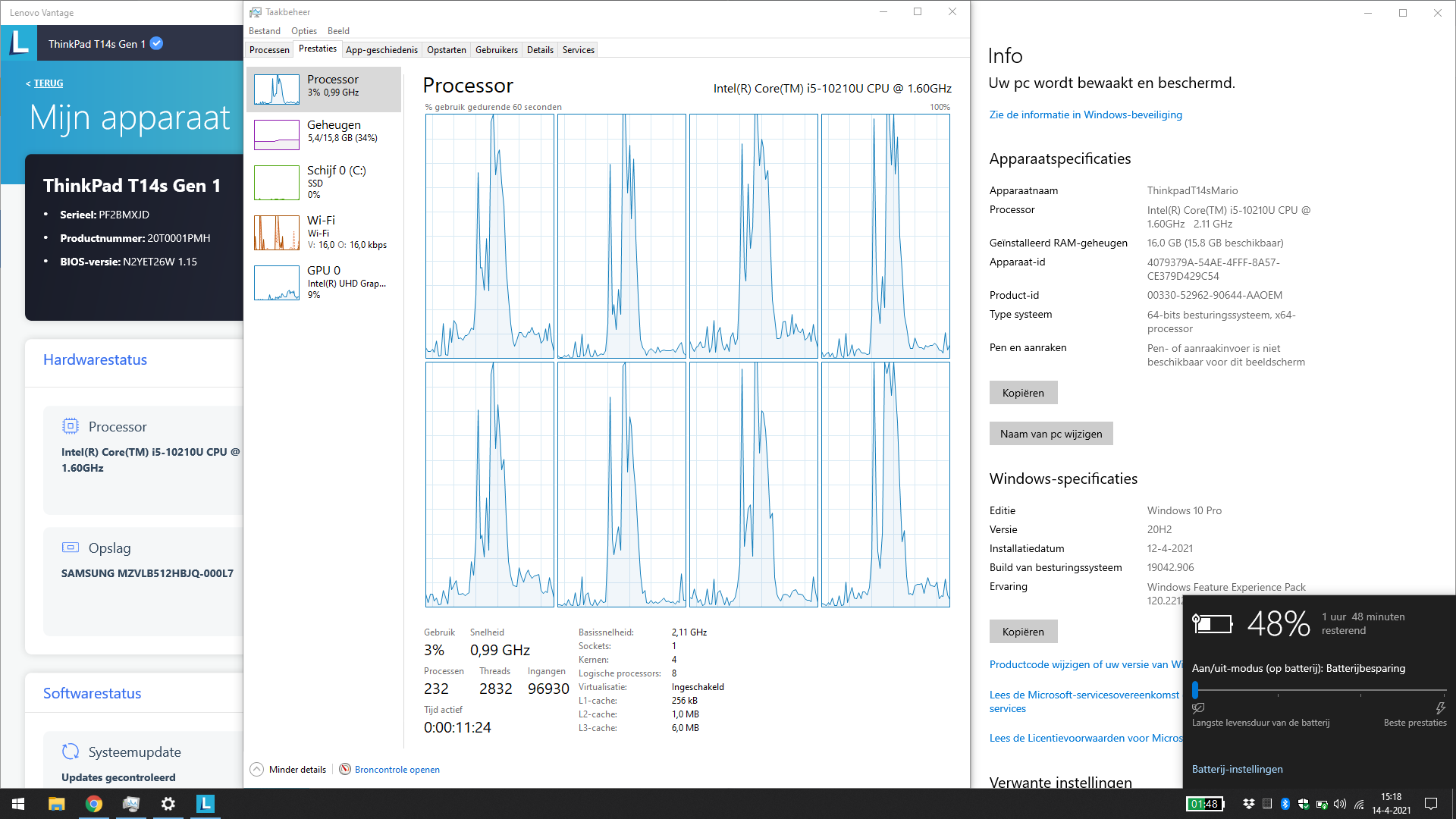Click the first CPU core usage graph

[489, 236]
